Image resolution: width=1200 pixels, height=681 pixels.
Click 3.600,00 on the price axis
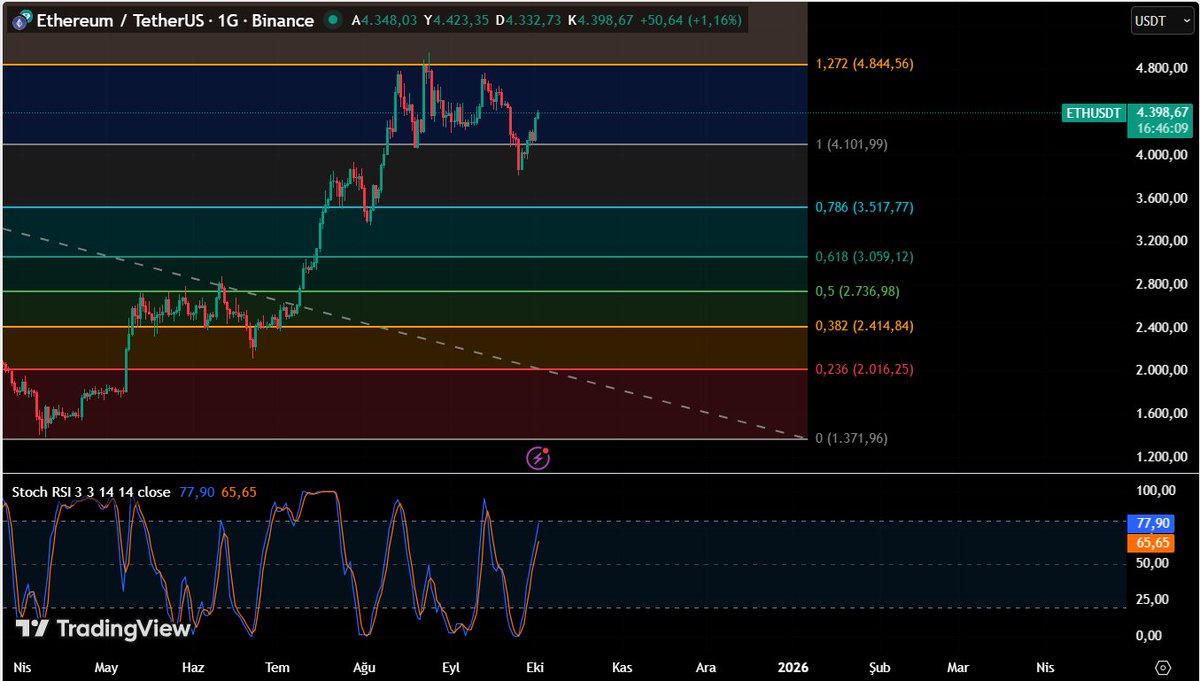[x=1160, y=198]
